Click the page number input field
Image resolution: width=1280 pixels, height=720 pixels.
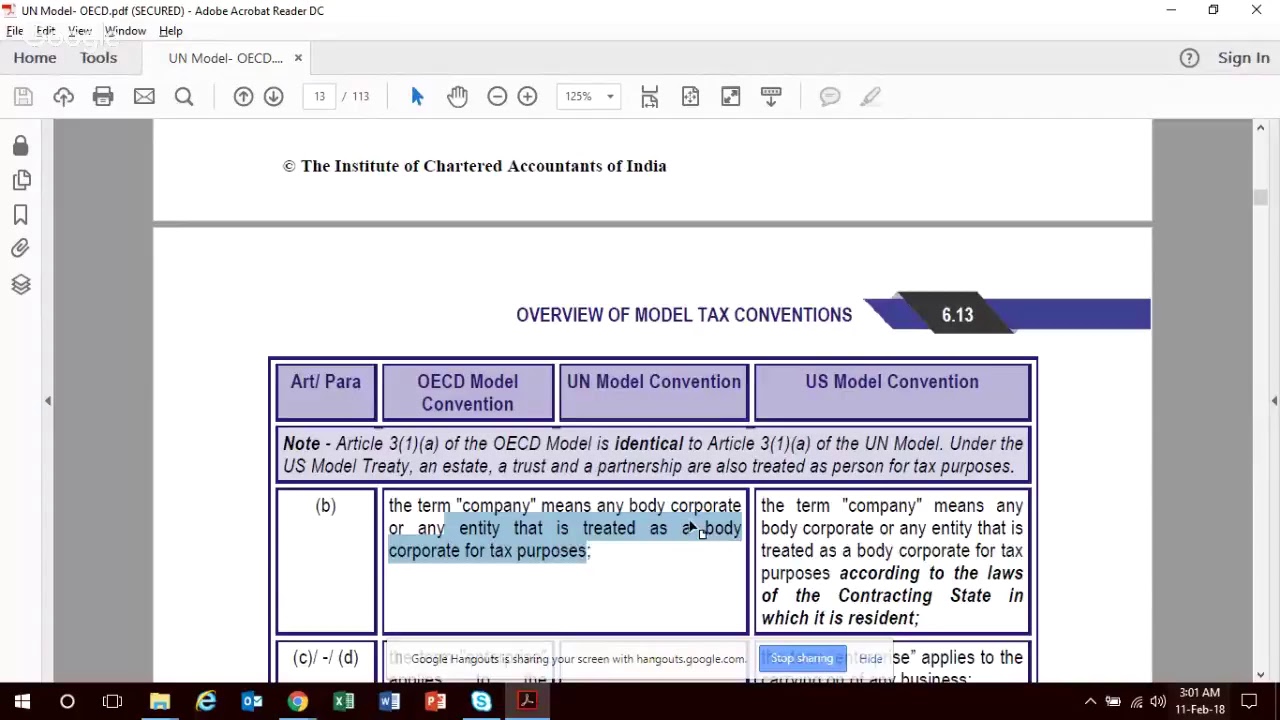tap(319, 96)
